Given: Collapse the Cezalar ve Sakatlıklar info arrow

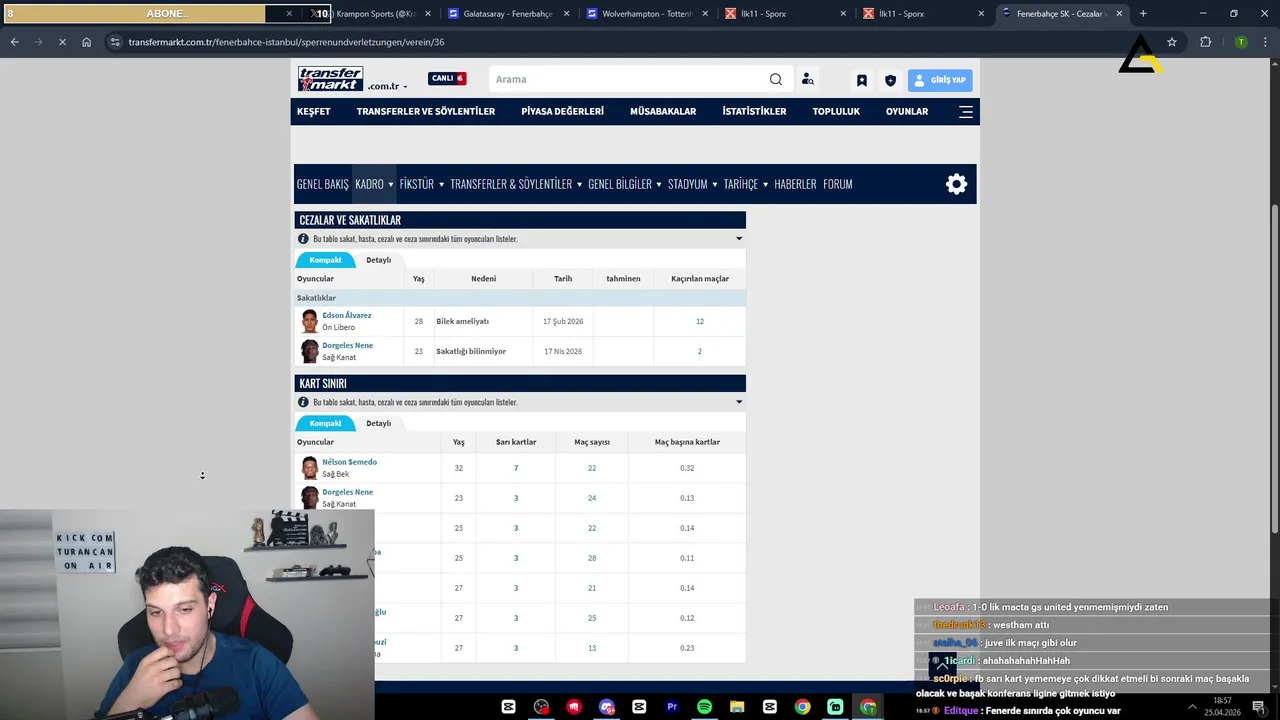Looking at the screenshot, I should [x=739, y=239].
